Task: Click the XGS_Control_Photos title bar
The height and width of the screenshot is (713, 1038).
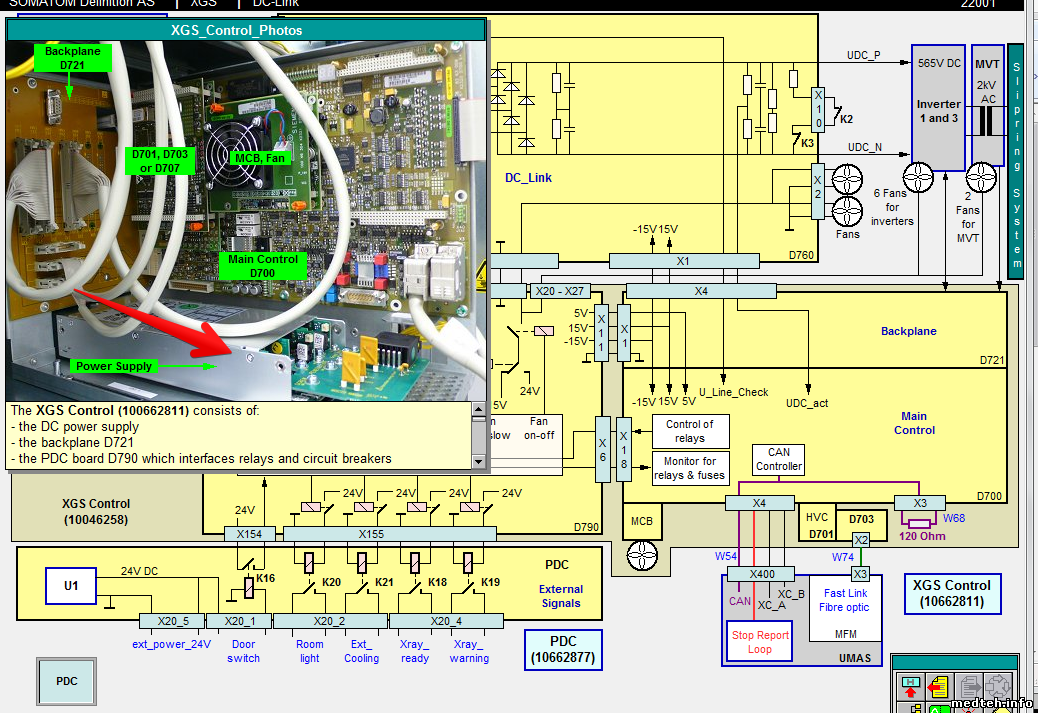Action: coord(246,30)
